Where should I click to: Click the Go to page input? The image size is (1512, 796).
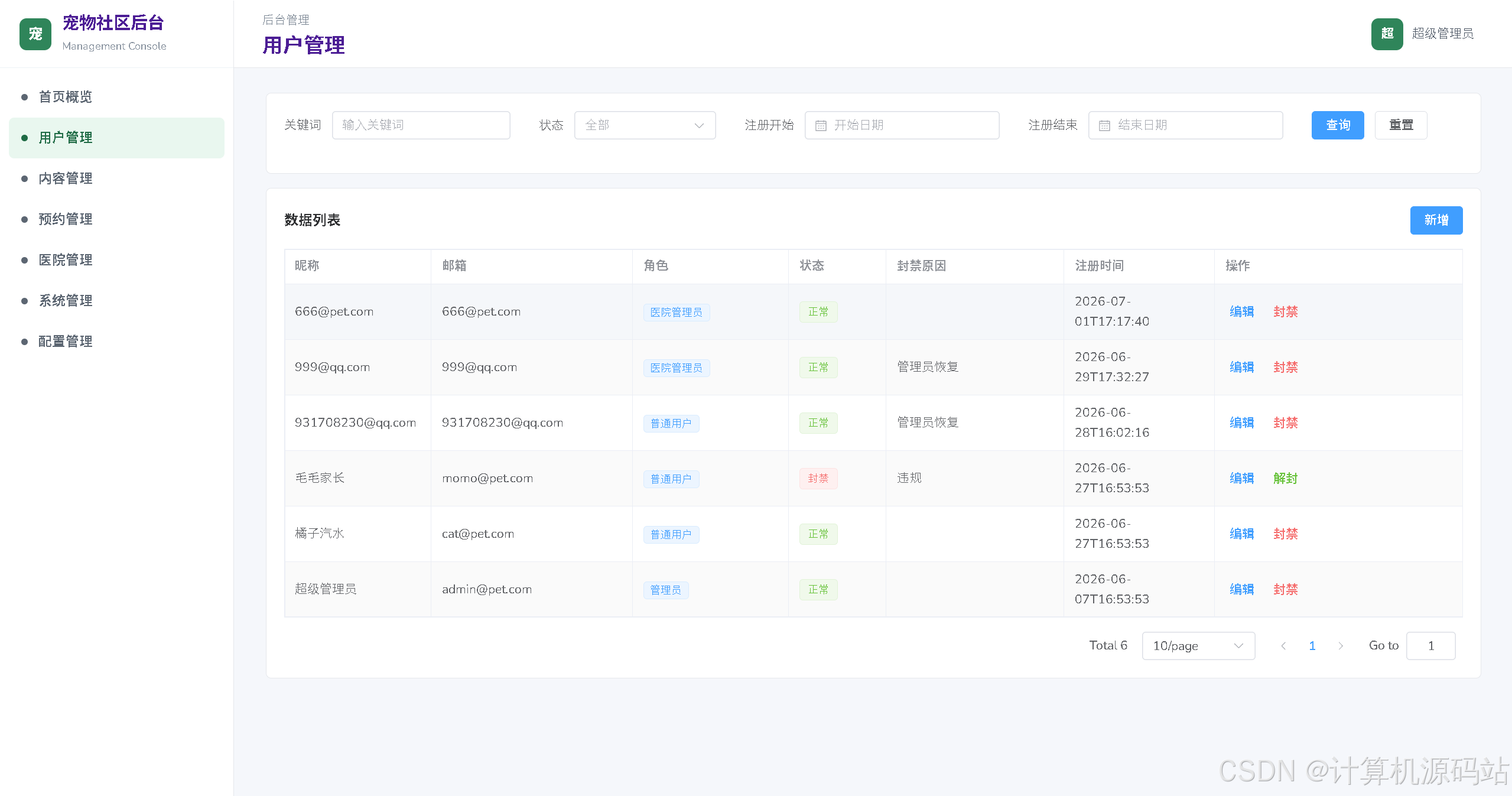(x=1430, y=646)
